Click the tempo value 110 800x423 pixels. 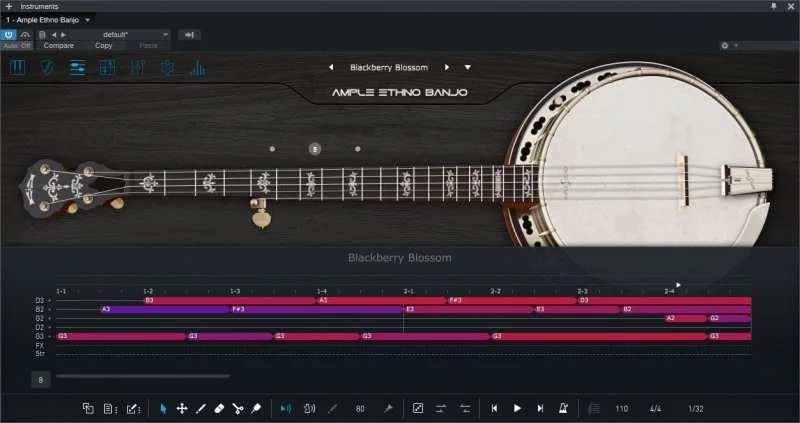click(621, 408)
